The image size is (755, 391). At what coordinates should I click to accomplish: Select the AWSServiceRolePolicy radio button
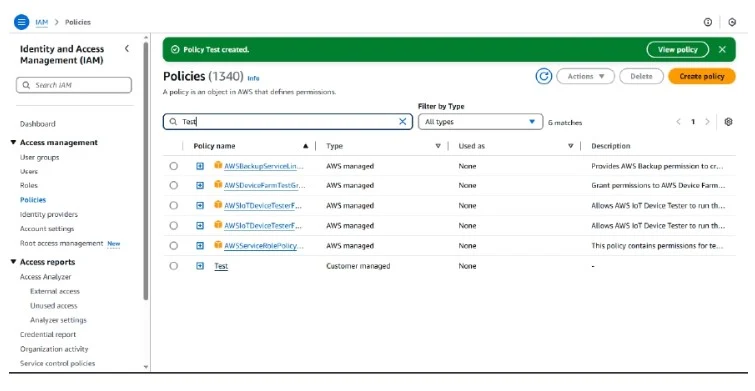point(173,246)
